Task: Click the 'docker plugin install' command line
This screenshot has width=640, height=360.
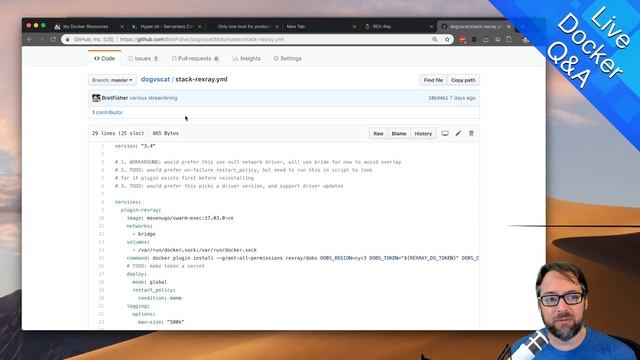Action: pyautogui.click(x=302, y=258)
